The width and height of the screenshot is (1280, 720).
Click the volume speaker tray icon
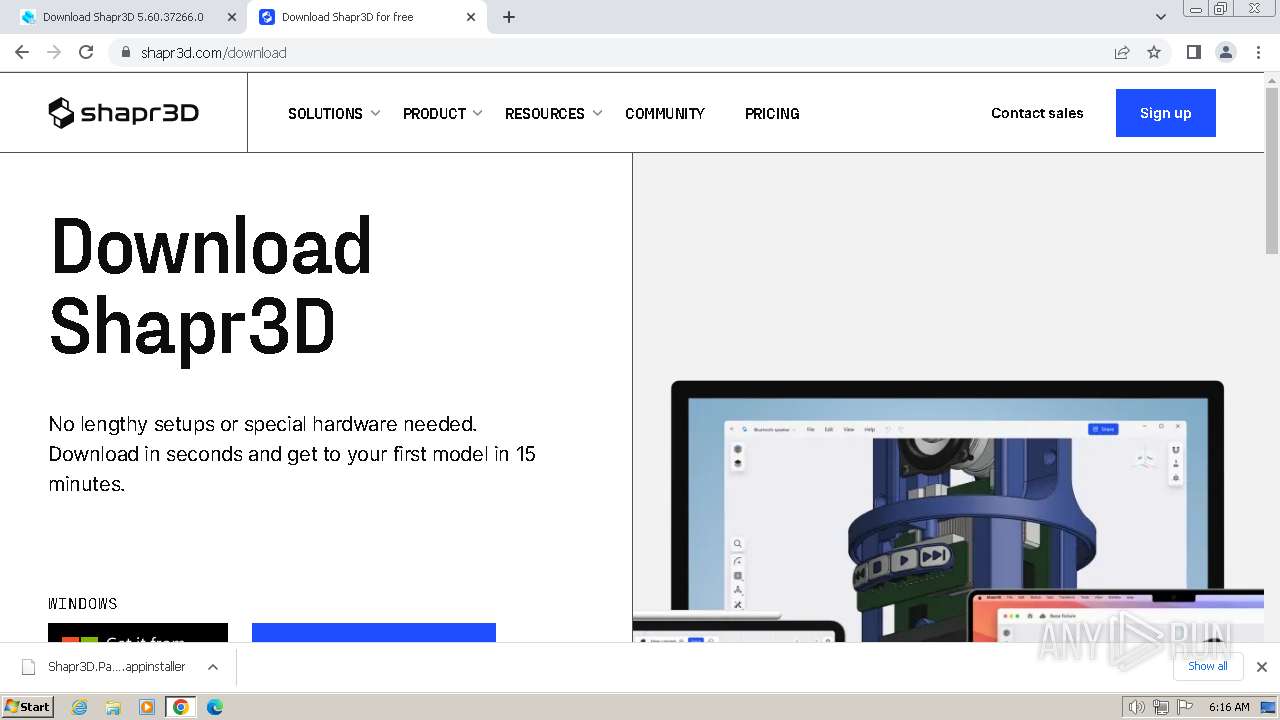[x=1137, y=707]
